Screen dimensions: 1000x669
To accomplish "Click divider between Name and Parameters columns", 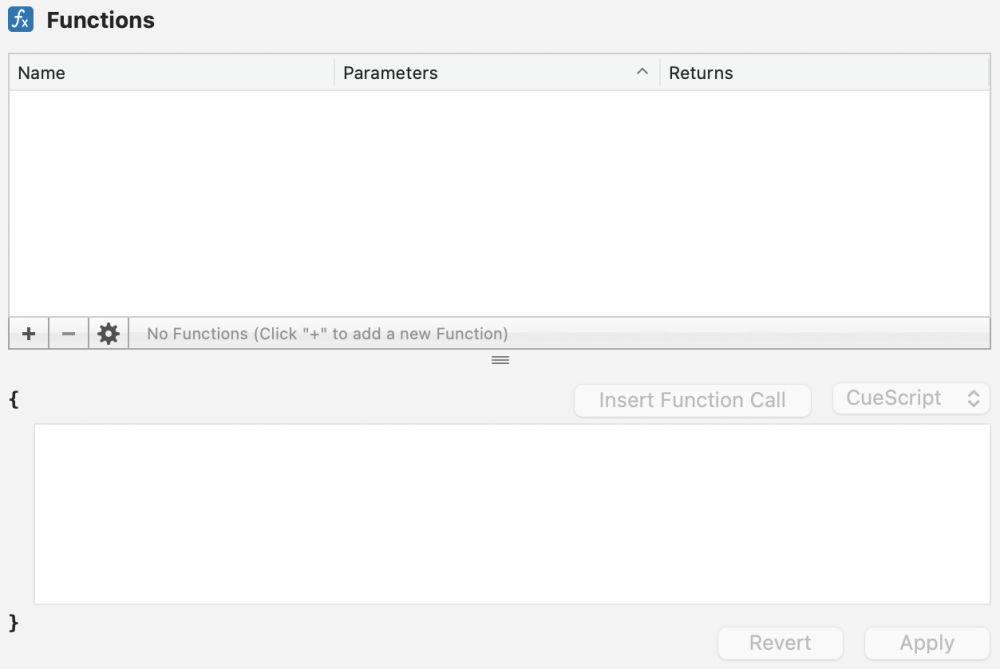I will pyautogui.click(x=334, y=73).
